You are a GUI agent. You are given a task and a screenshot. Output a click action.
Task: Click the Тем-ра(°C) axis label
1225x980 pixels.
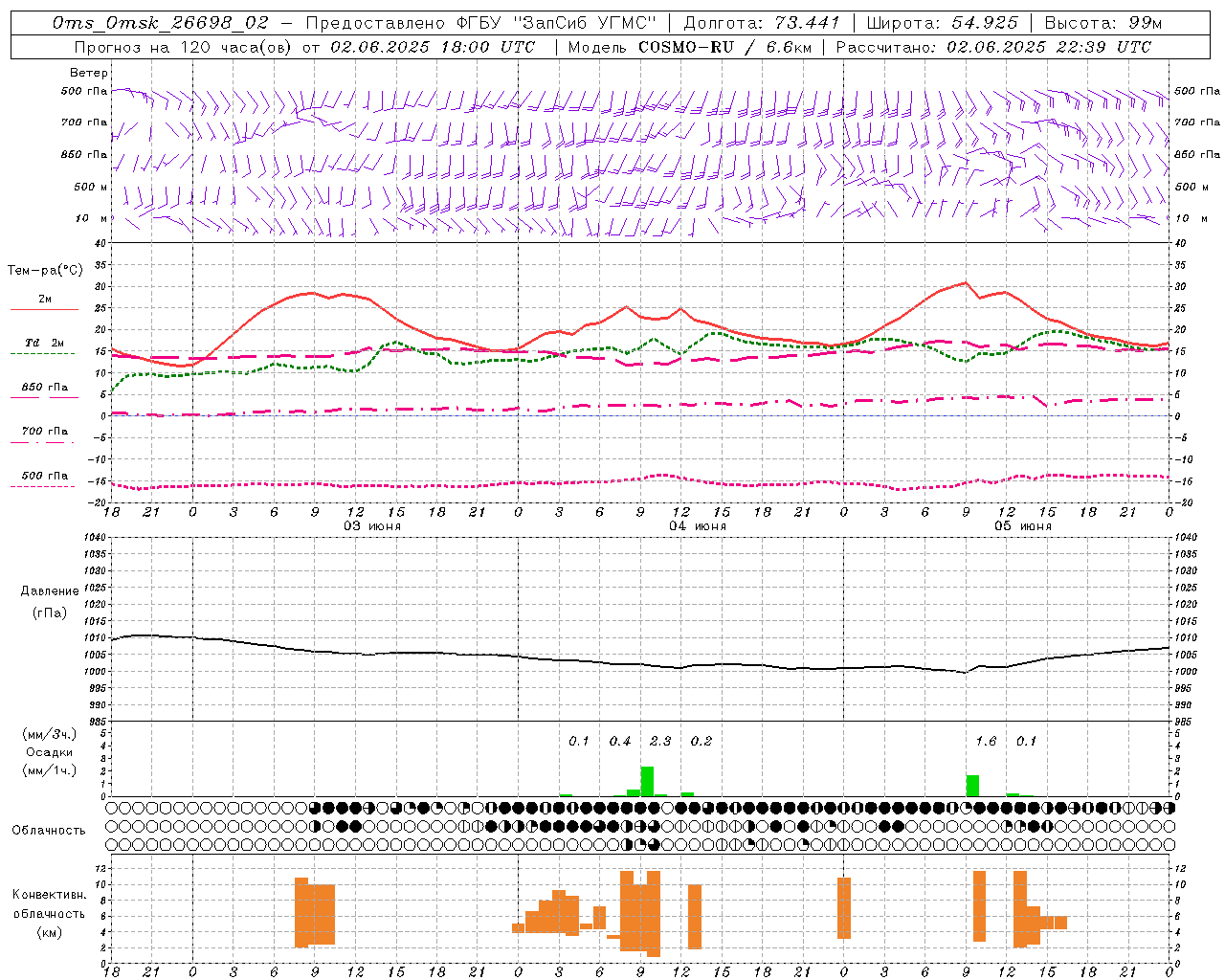[45, 271]
